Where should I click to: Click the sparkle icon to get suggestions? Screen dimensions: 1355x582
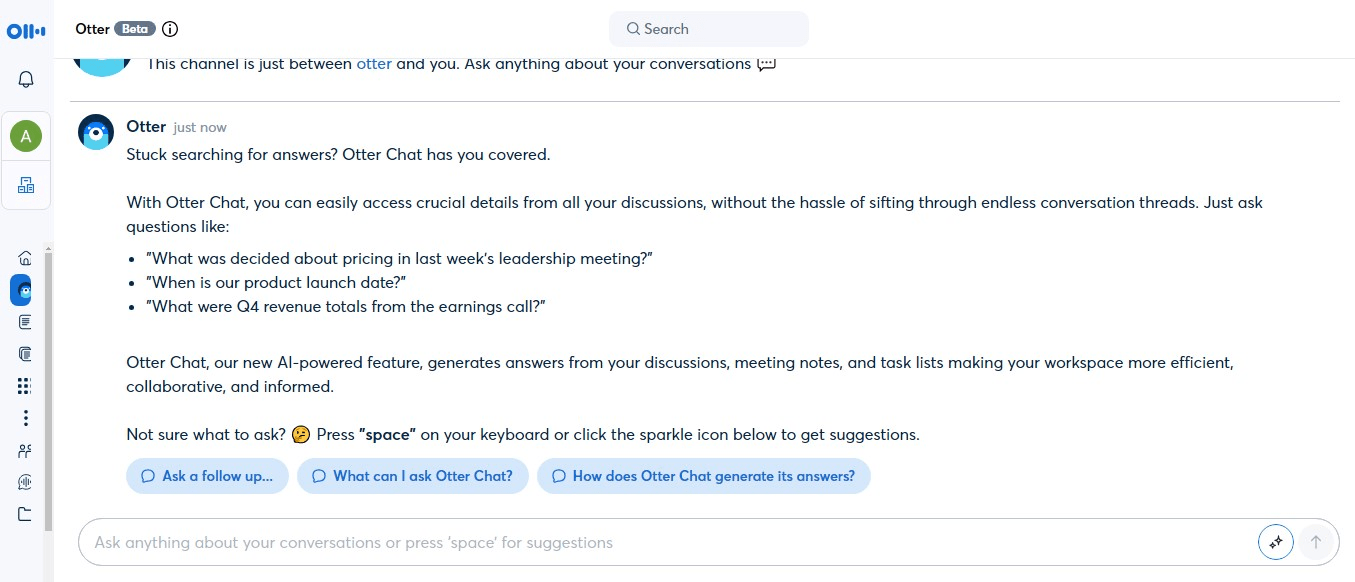pos(1275,541)
